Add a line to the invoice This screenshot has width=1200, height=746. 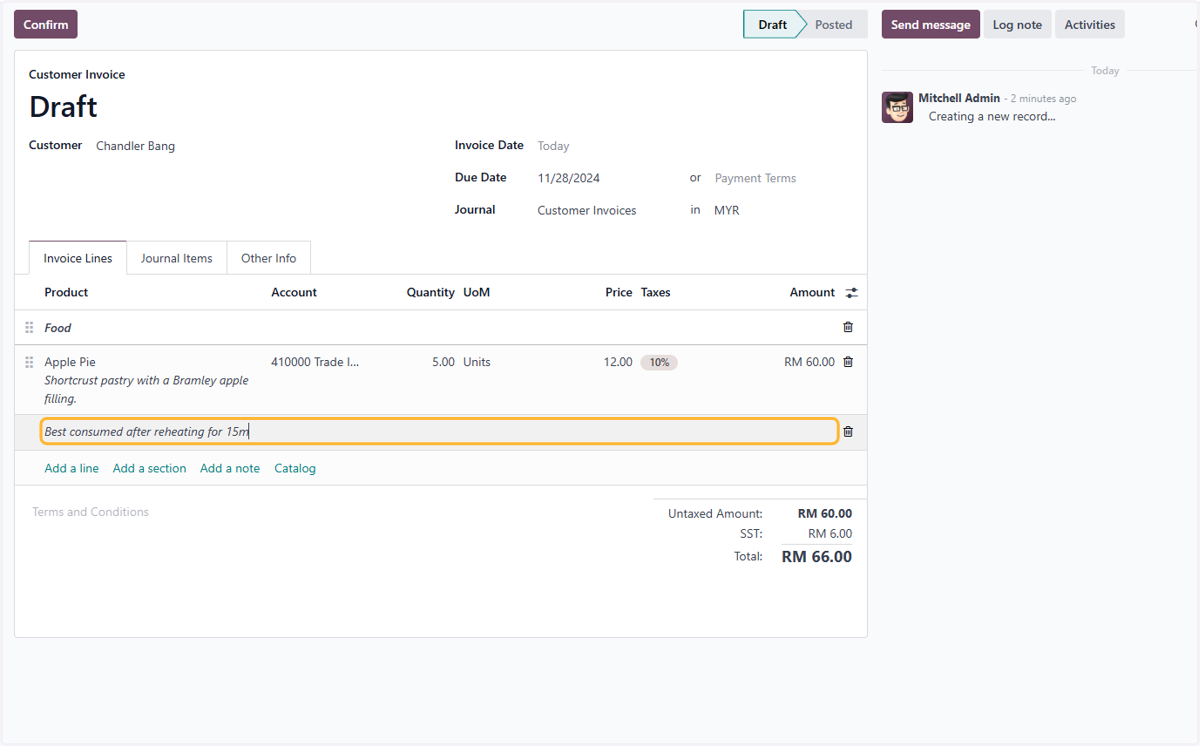coord(72,468)
